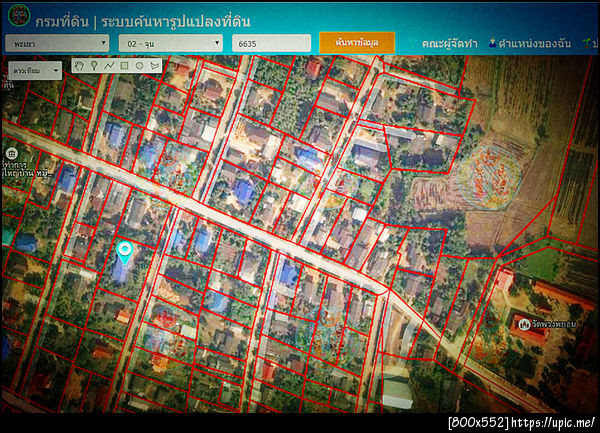Screen dimensions: 600x433
Task: Click the วัดพวงพยอม place label
Action: [x=553, y=324]
